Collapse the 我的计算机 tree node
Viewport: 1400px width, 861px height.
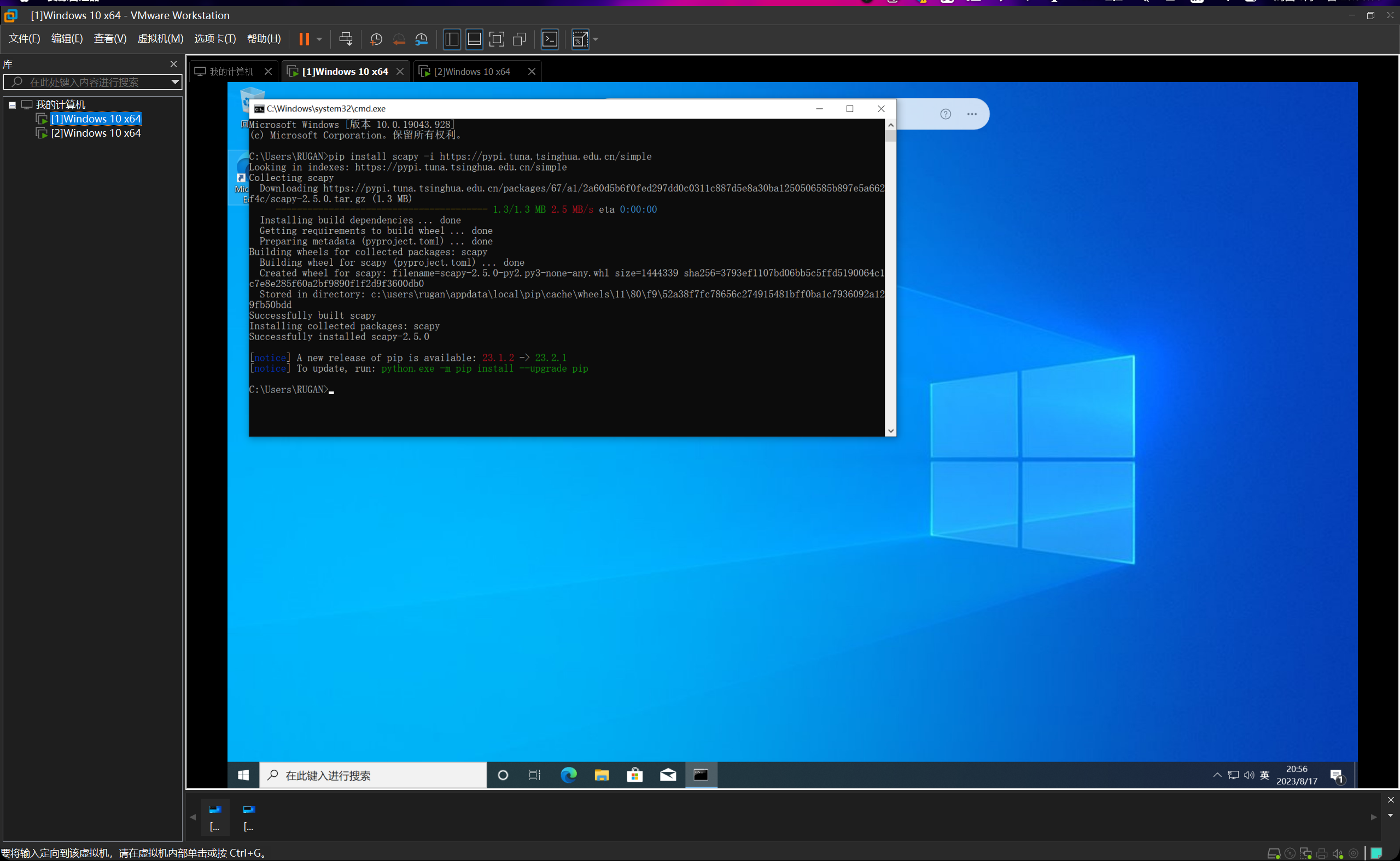coord(12,105)
